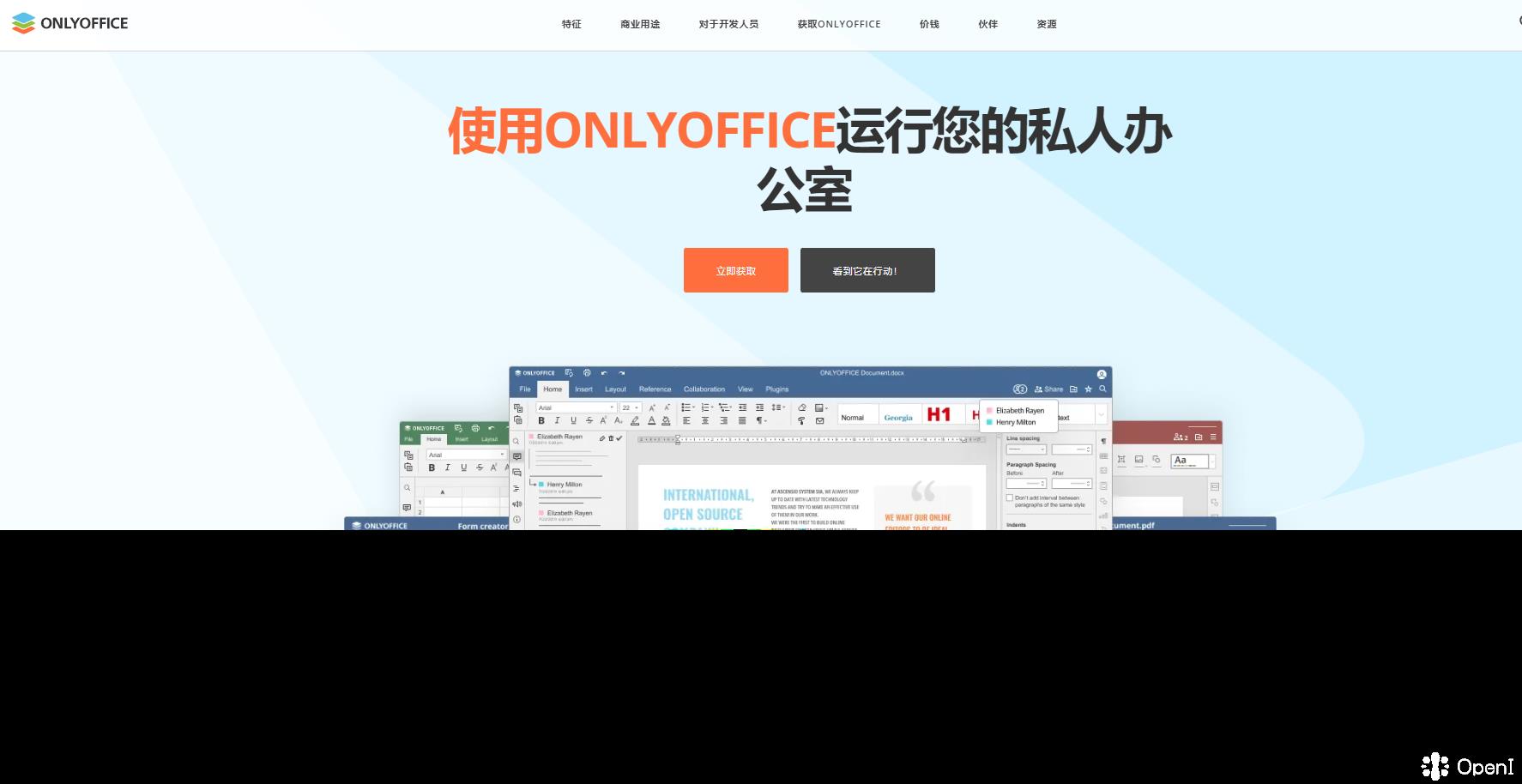Toggle Italic formatting in the Home ribbon

[x=556, y=419]
